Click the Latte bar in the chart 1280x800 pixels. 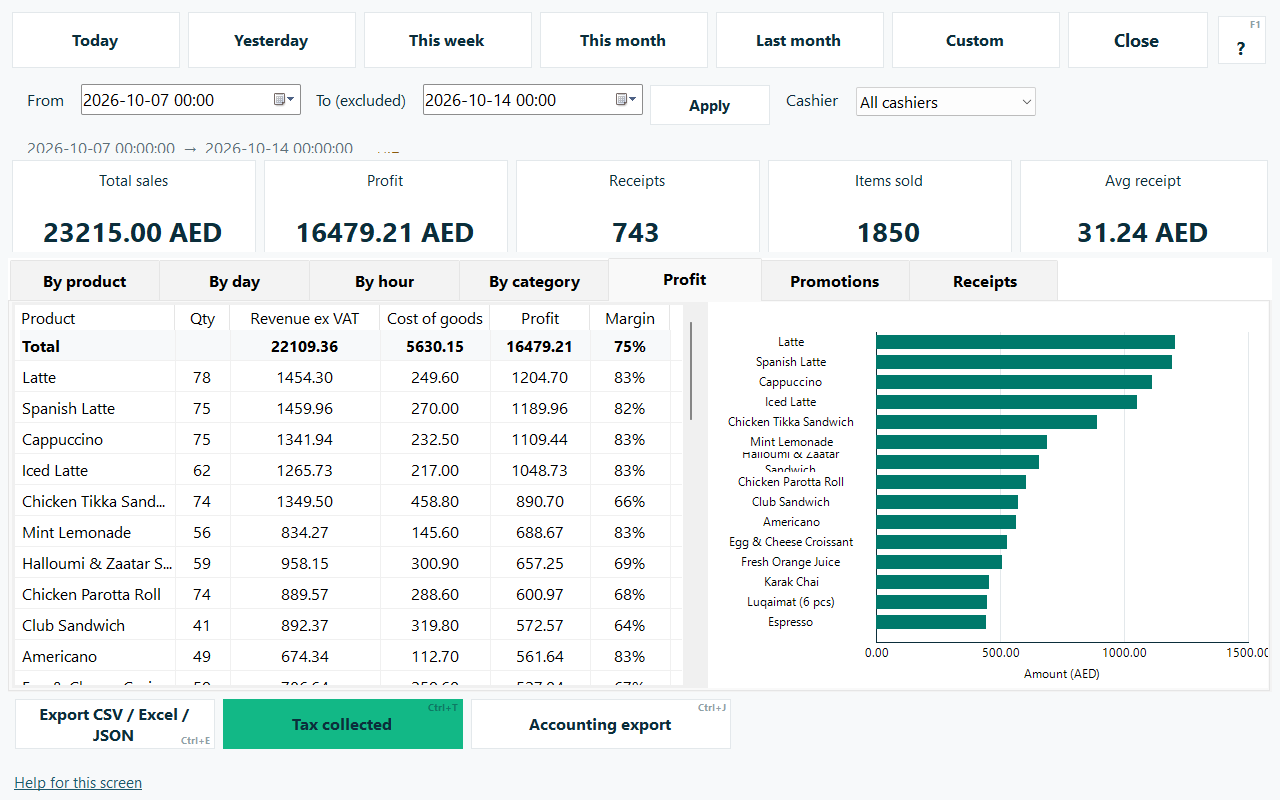tap(1025, 342)
